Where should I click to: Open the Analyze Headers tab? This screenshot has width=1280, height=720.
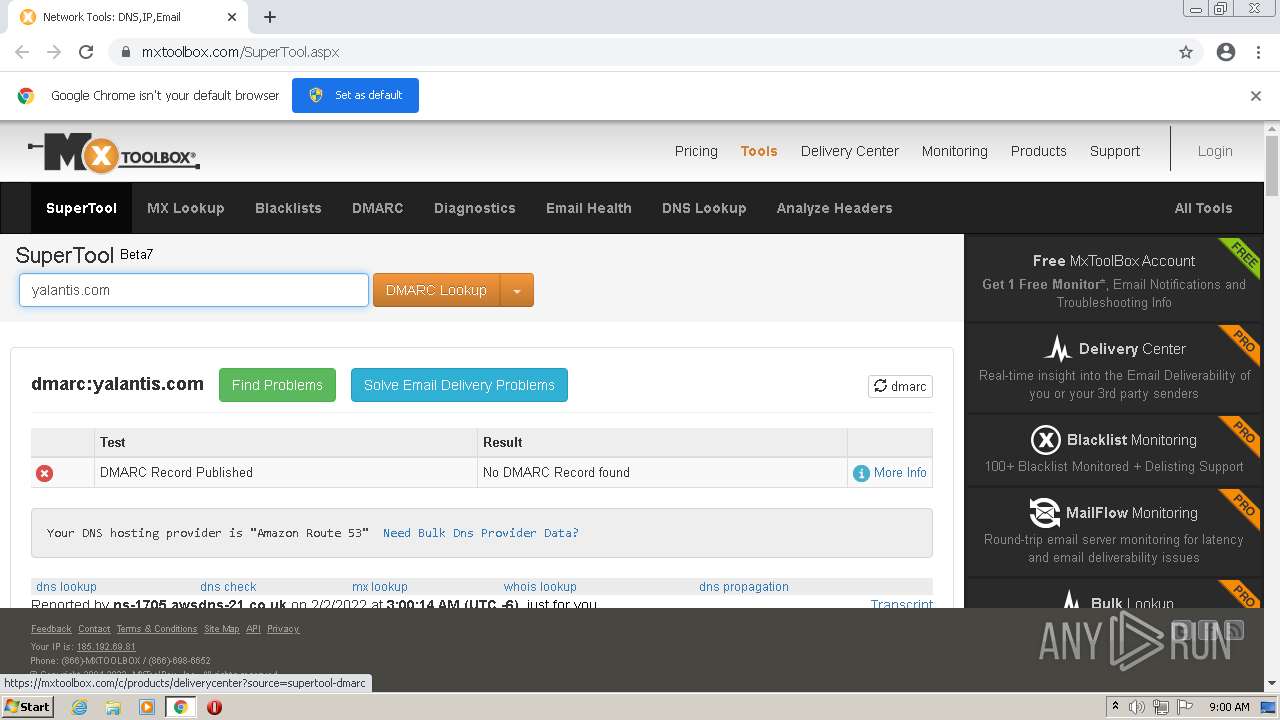(835, 208)
